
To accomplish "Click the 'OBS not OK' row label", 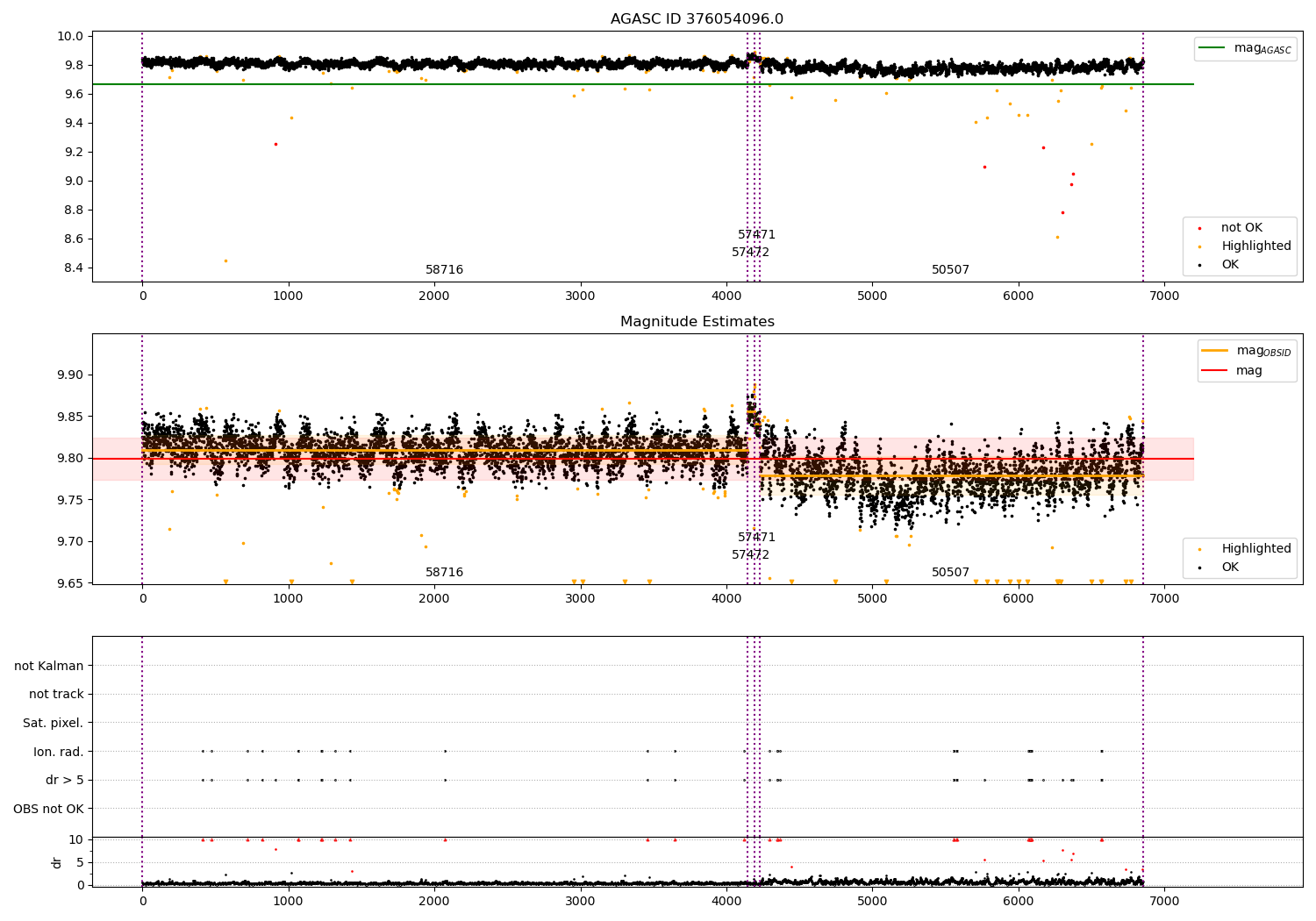I will pos(49,809).
